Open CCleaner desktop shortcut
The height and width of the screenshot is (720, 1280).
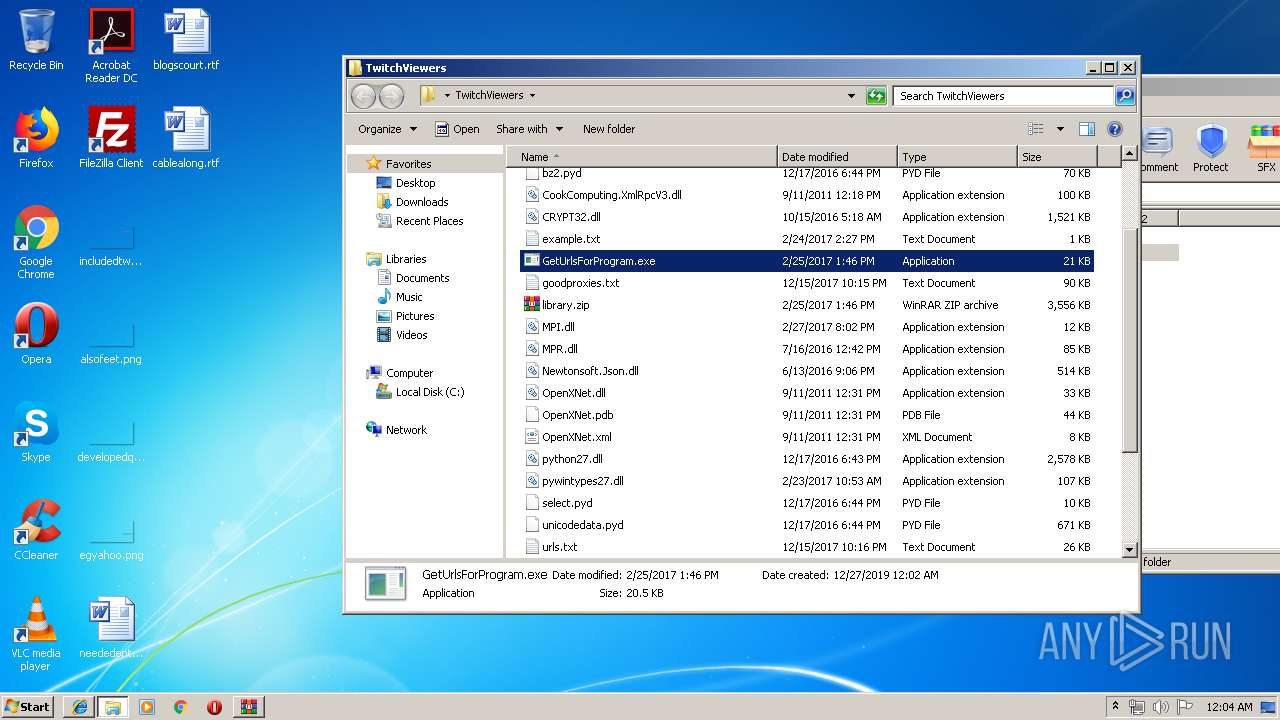coord(36,530)
